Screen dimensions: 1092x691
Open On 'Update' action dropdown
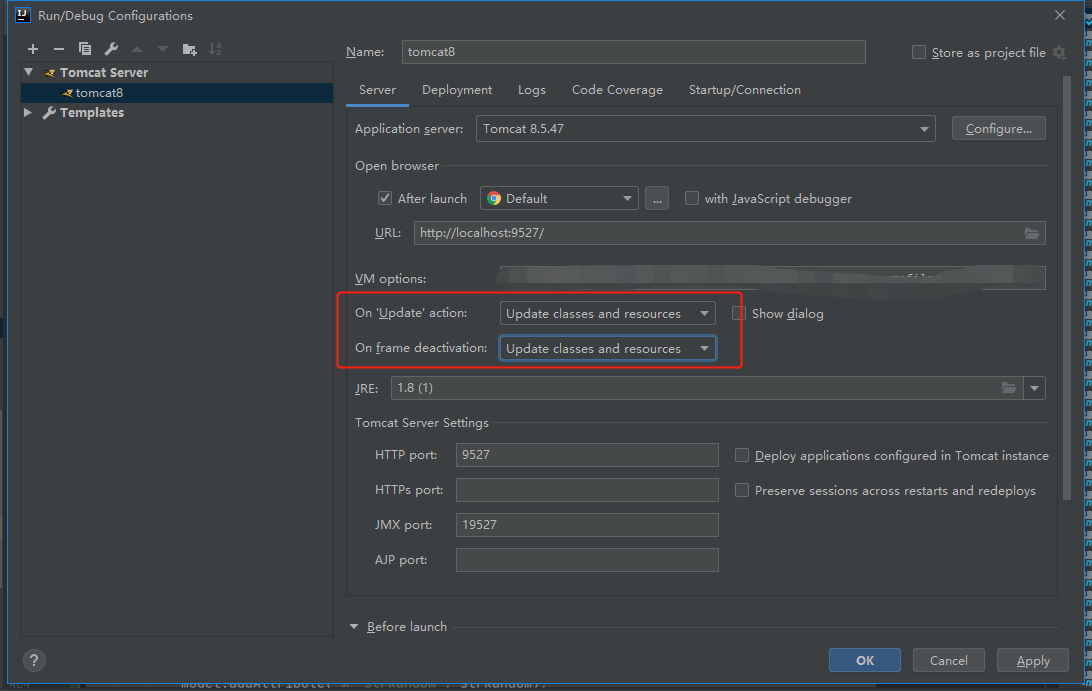click(607, 313)
